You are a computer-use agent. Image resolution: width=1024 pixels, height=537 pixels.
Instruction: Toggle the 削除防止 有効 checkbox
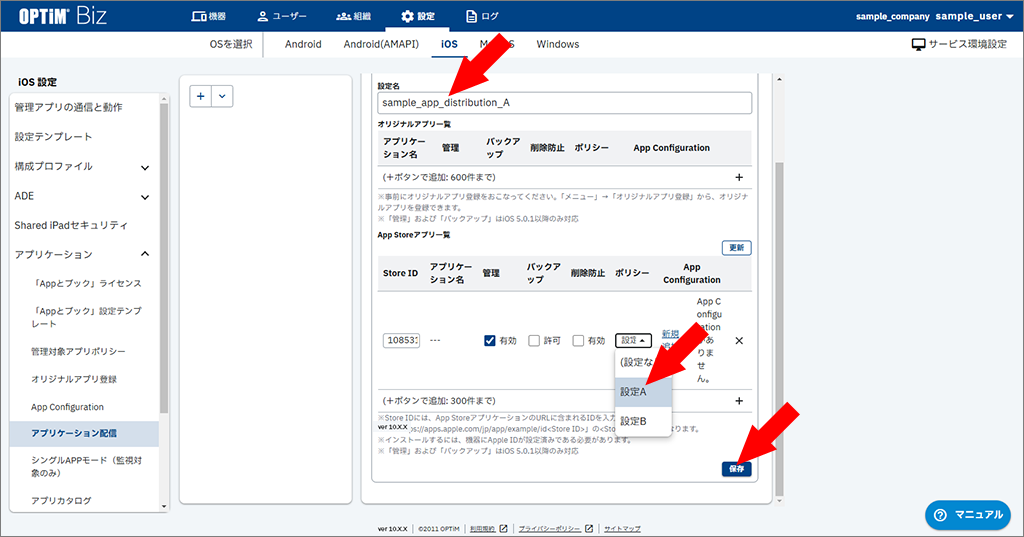pyautogui.click(x=578, y=340)
